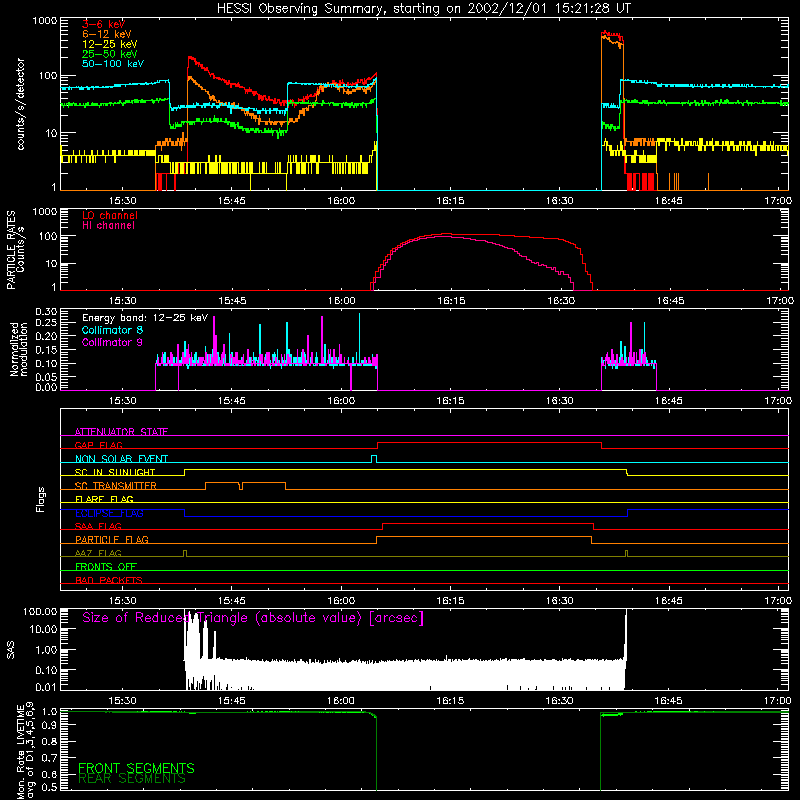Click the ECLIPSE FLAG label
Image resolution: width=800 pixels, height=800 pixels.
109,513
